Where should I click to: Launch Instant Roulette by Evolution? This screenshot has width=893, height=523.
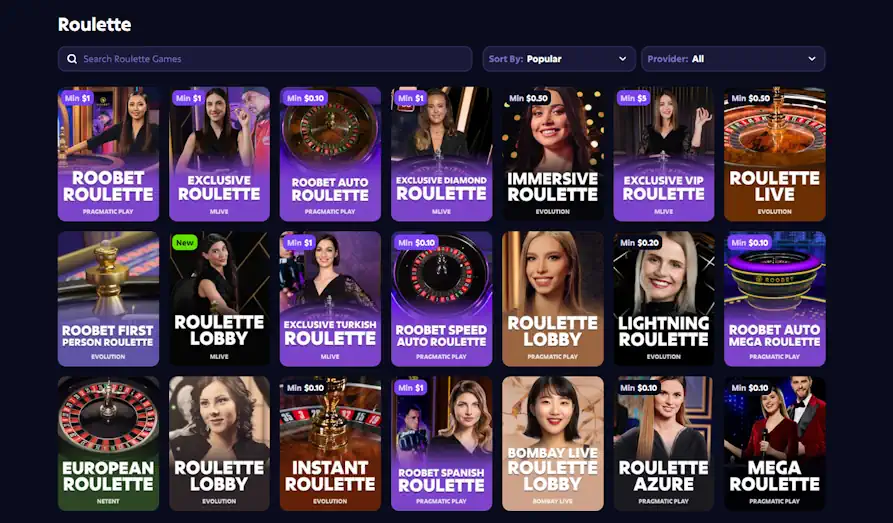330,443
